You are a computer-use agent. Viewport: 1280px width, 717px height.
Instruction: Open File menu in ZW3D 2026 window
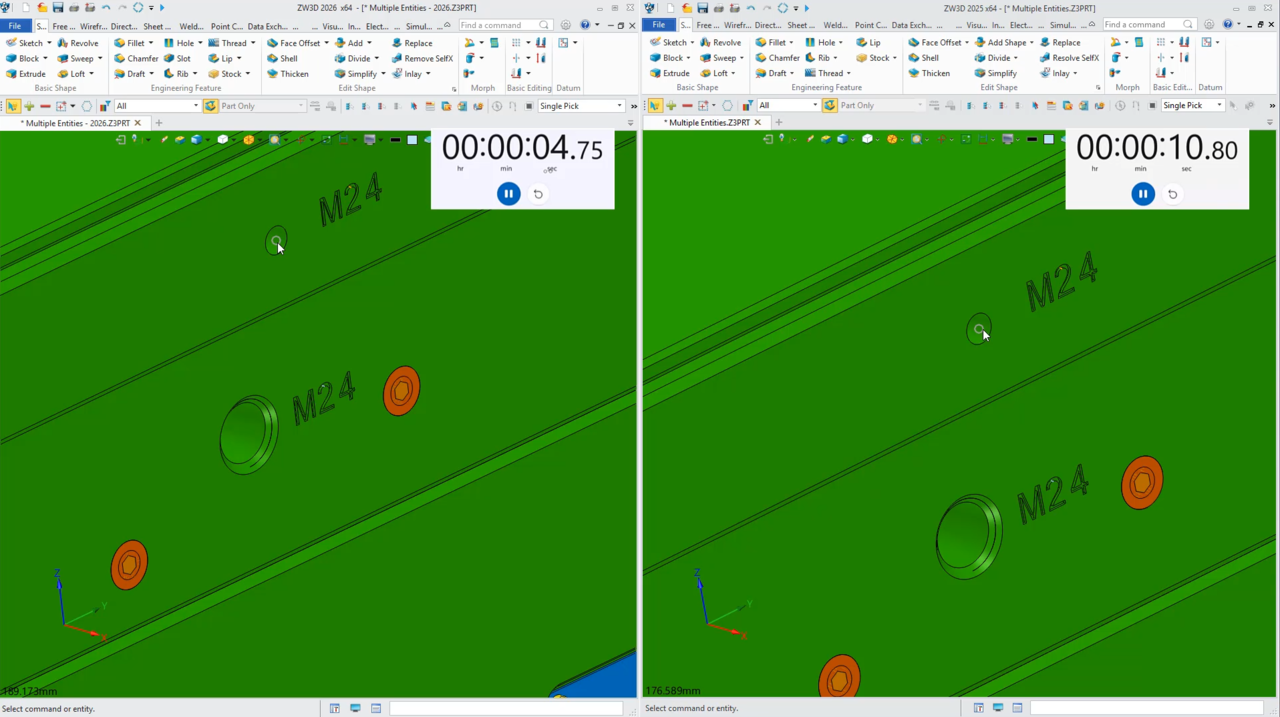(15, 26)
